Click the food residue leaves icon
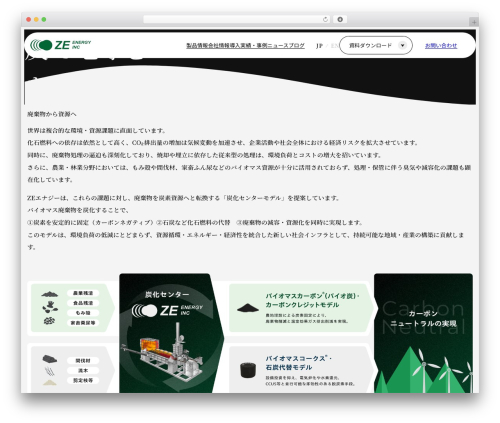The image size is (500, 423). coord(50,307)
